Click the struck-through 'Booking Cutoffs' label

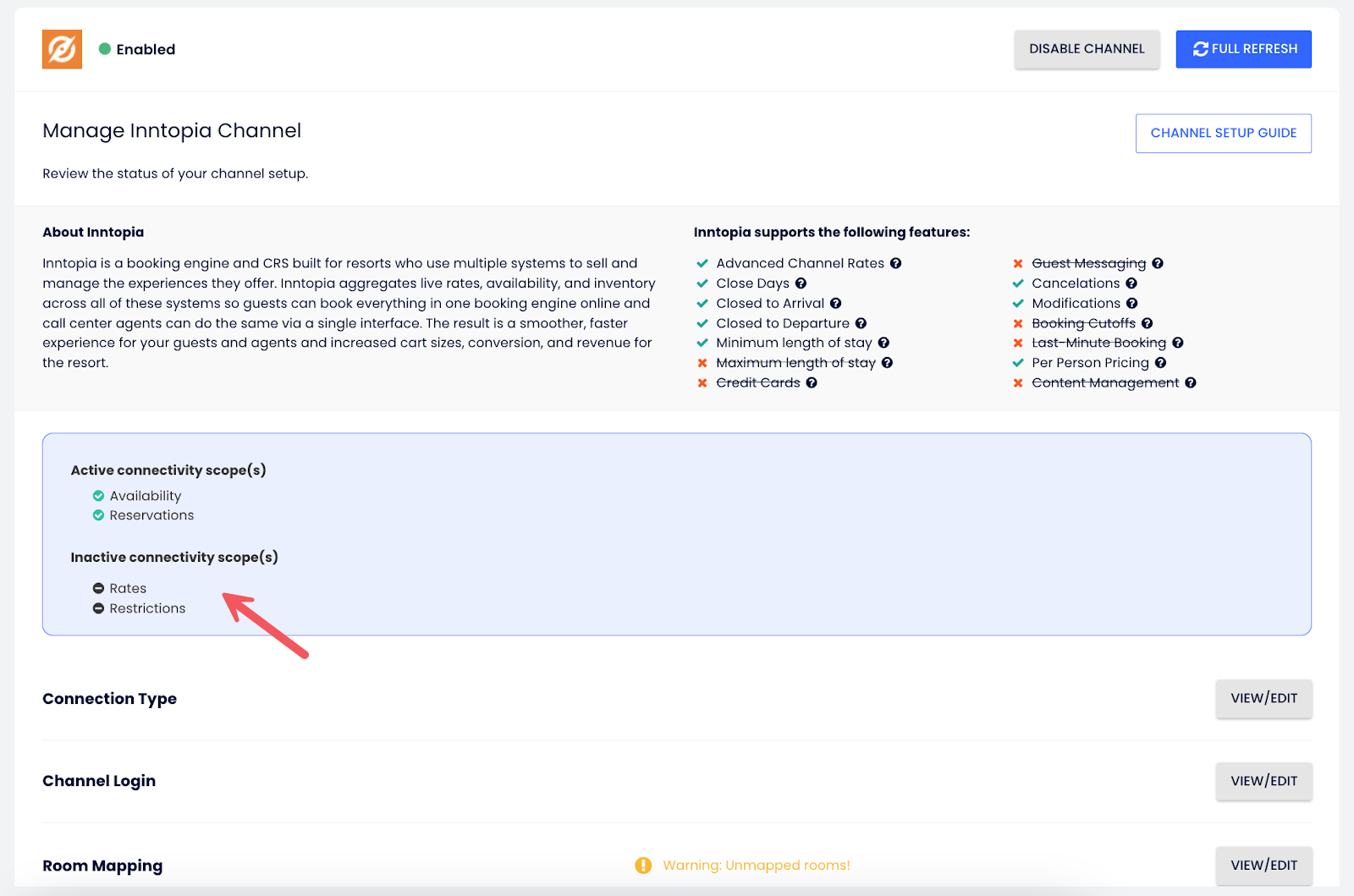(1084, 323)
